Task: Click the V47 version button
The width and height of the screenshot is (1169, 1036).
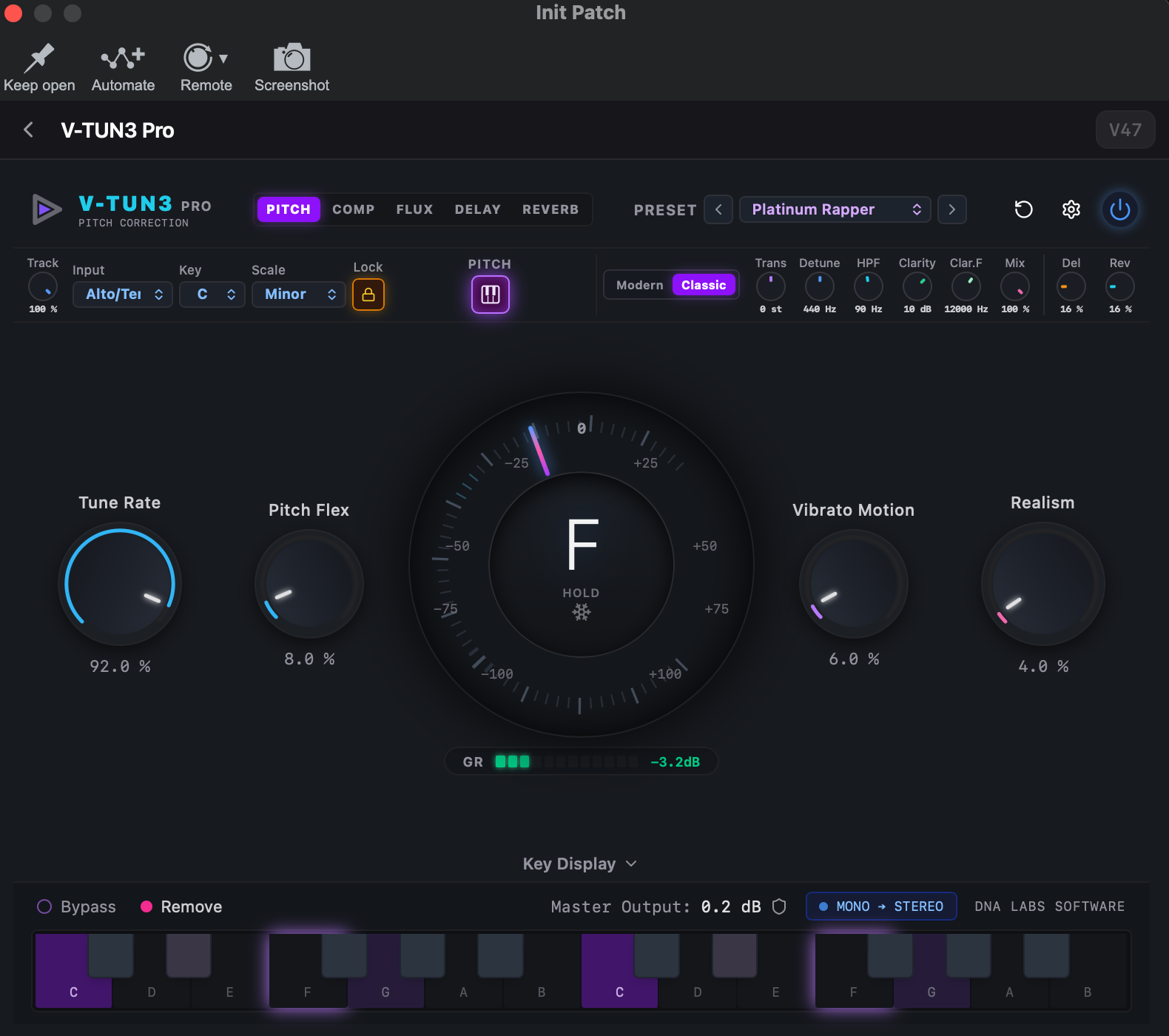Action: [1125, 129]
